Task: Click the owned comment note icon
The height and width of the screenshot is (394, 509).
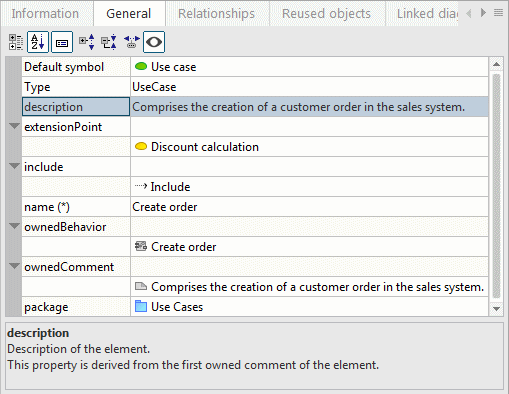Action: (141, 286)
